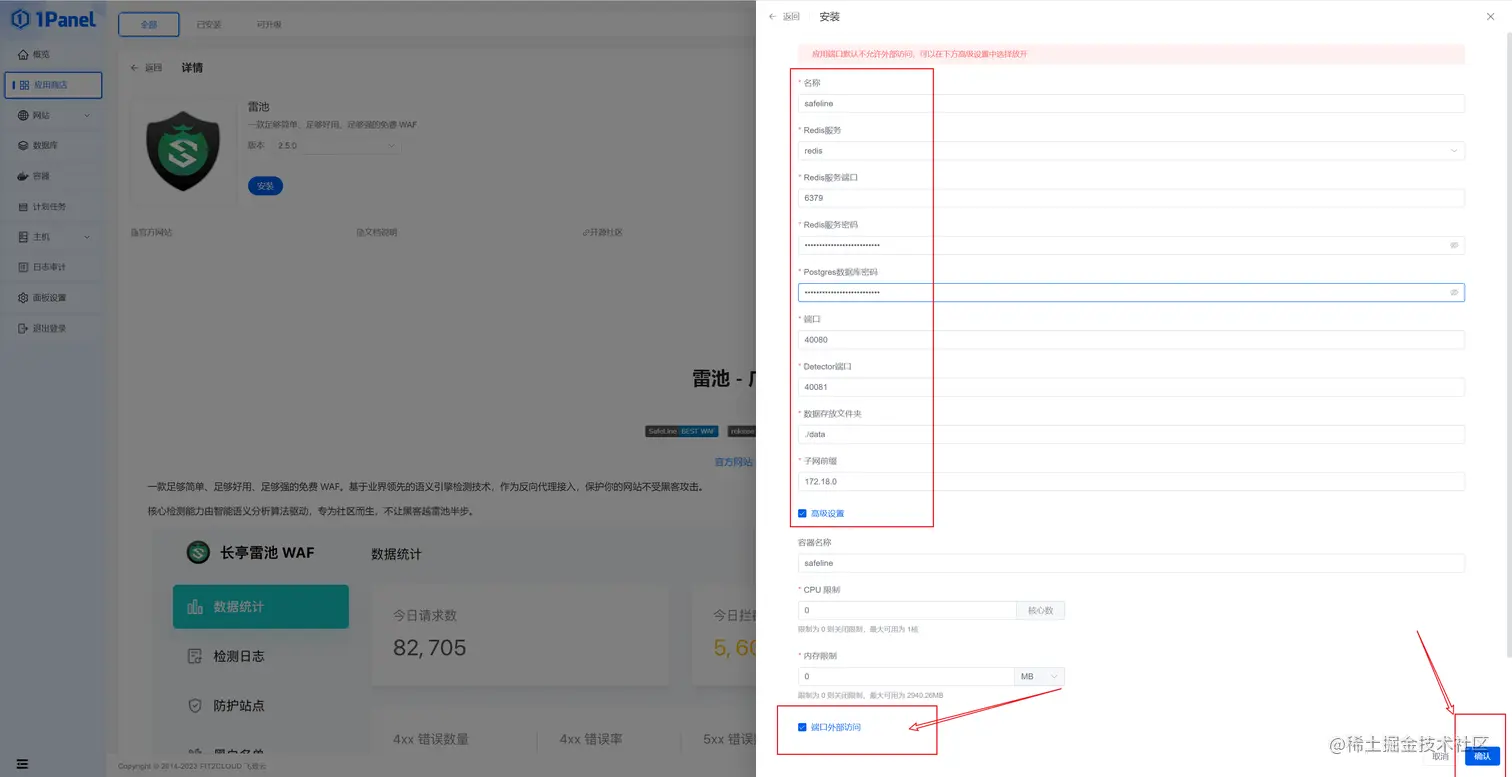Select the 应用商店 grid icon
Viewport: 1512px width, 777px height.
tap(23, 85)
